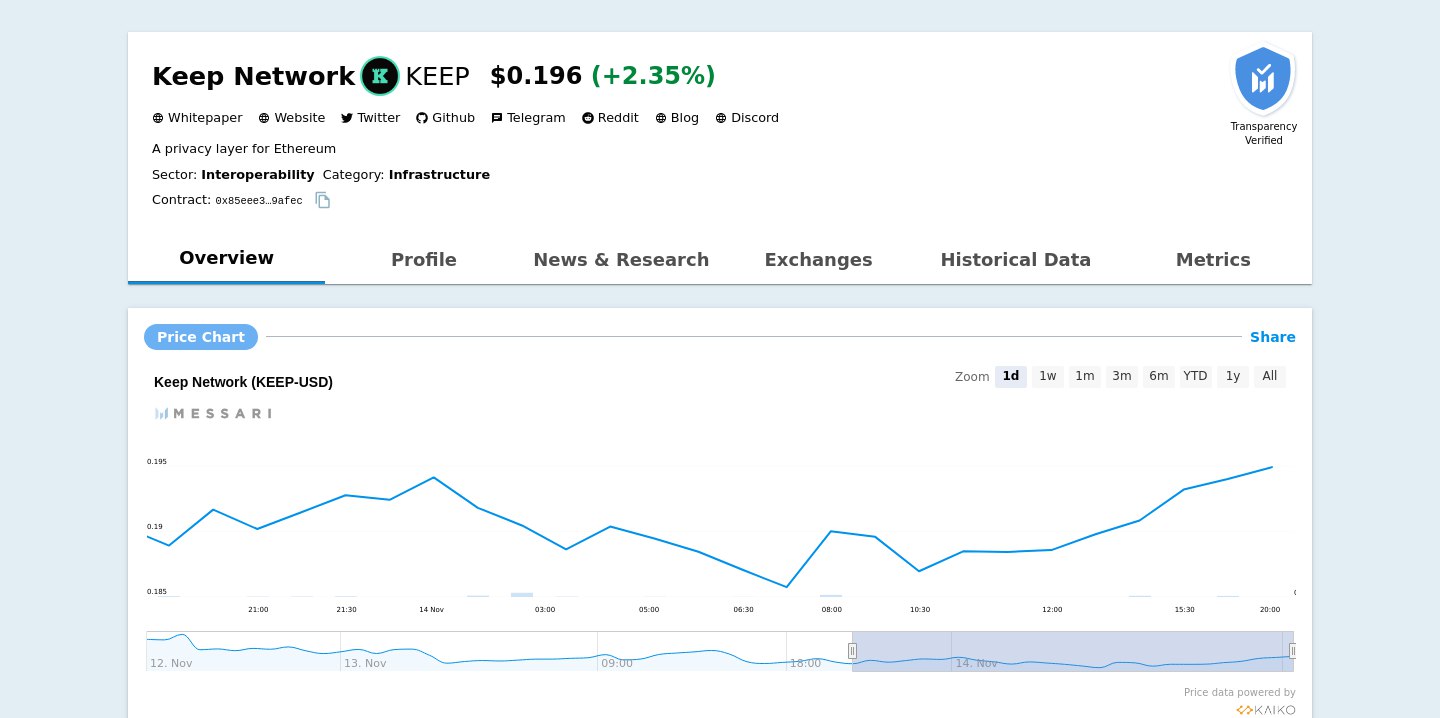Switch to the Profile tab
Viewport: 1440px width, 718px height.
click(x=424, y=260)
